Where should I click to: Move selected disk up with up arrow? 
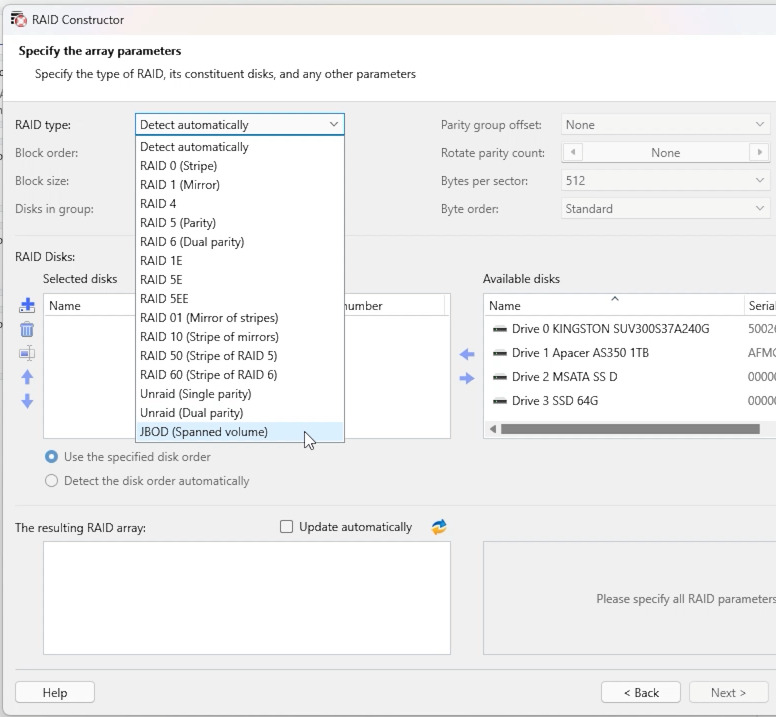[27, 377]
